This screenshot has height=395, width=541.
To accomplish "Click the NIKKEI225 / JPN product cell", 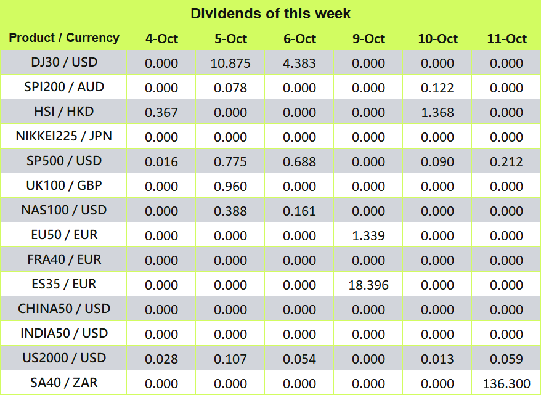I will (x=64, y=136).
